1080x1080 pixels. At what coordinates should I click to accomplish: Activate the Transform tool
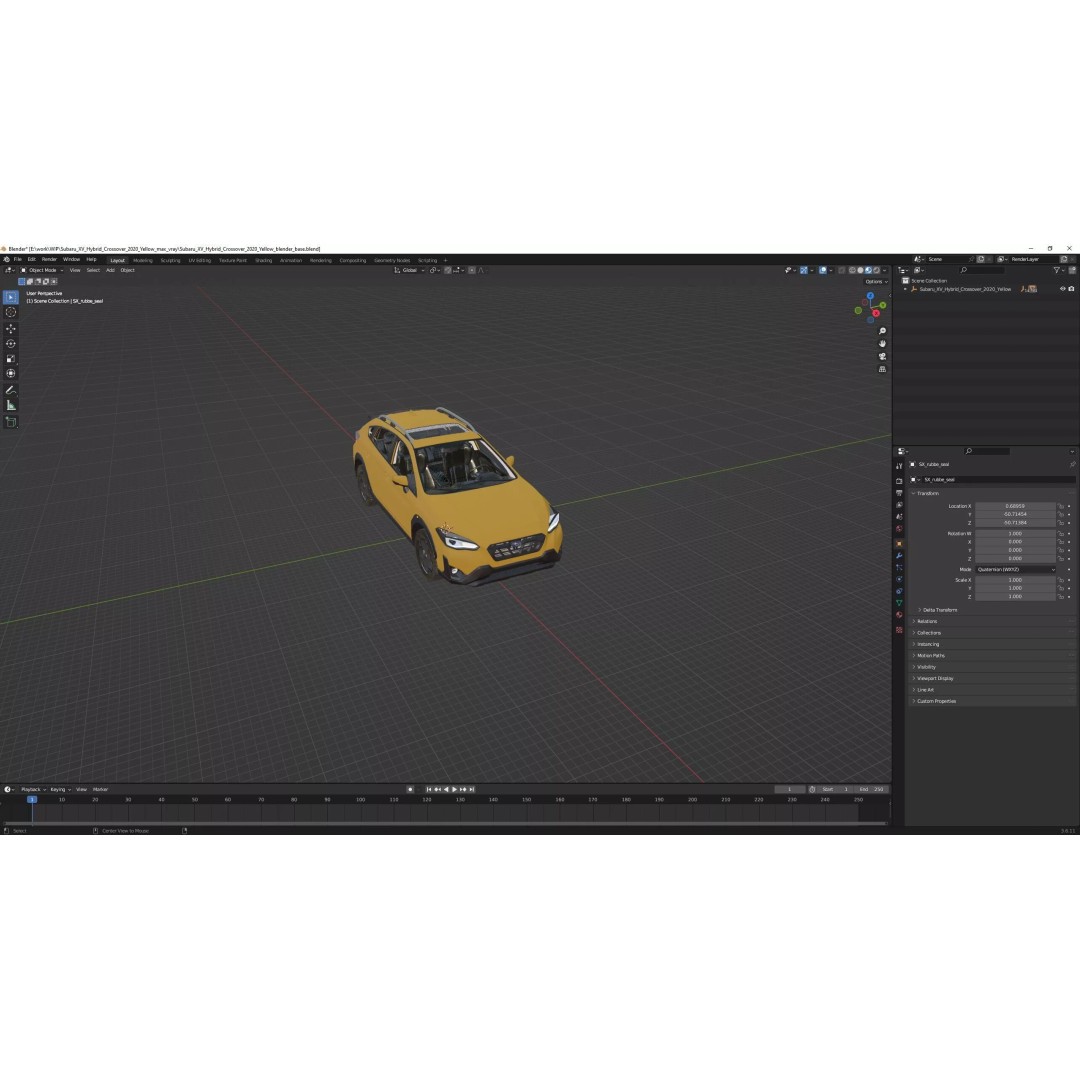[10, 373]
